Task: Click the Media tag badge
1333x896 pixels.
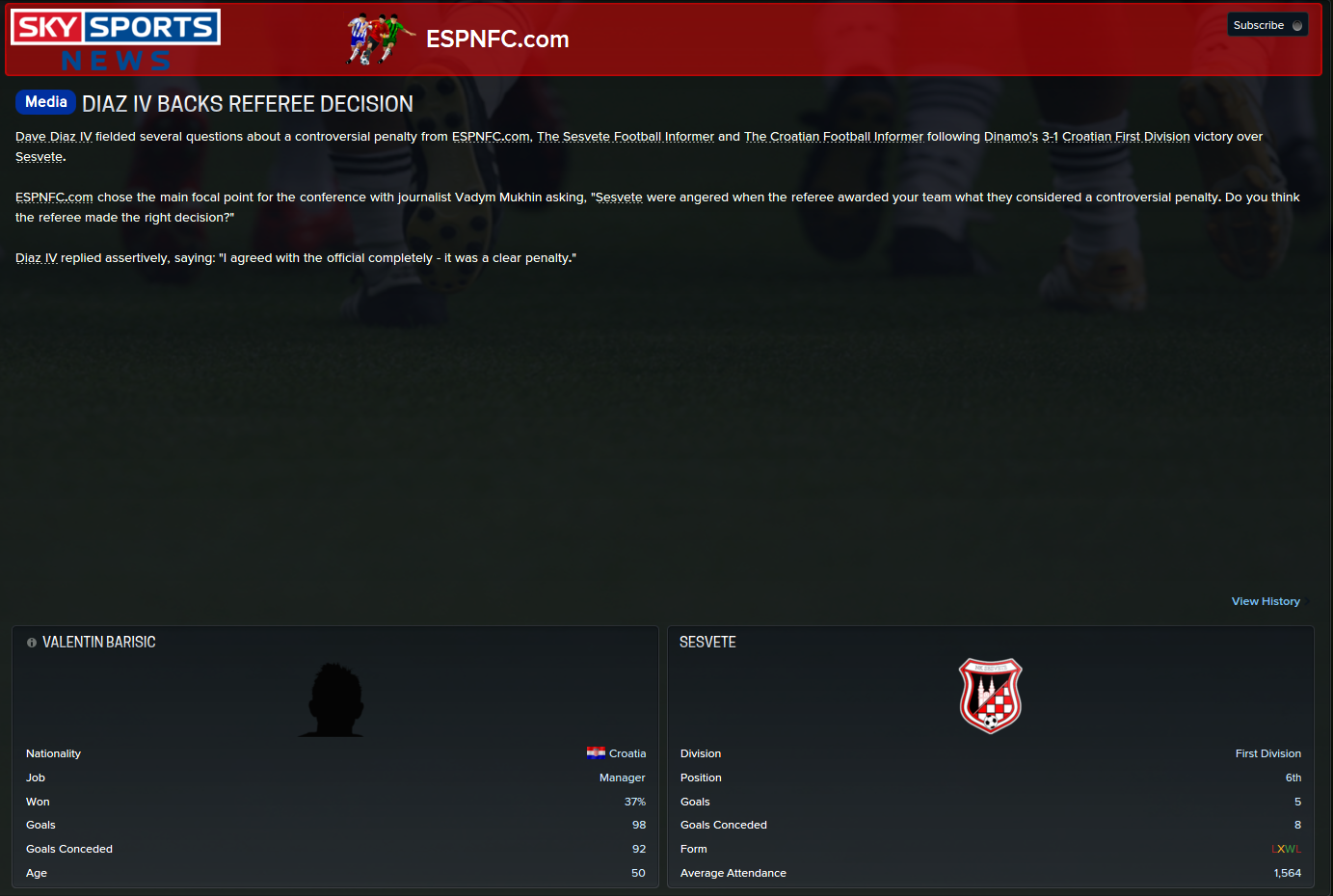Action: coord(45,102)
